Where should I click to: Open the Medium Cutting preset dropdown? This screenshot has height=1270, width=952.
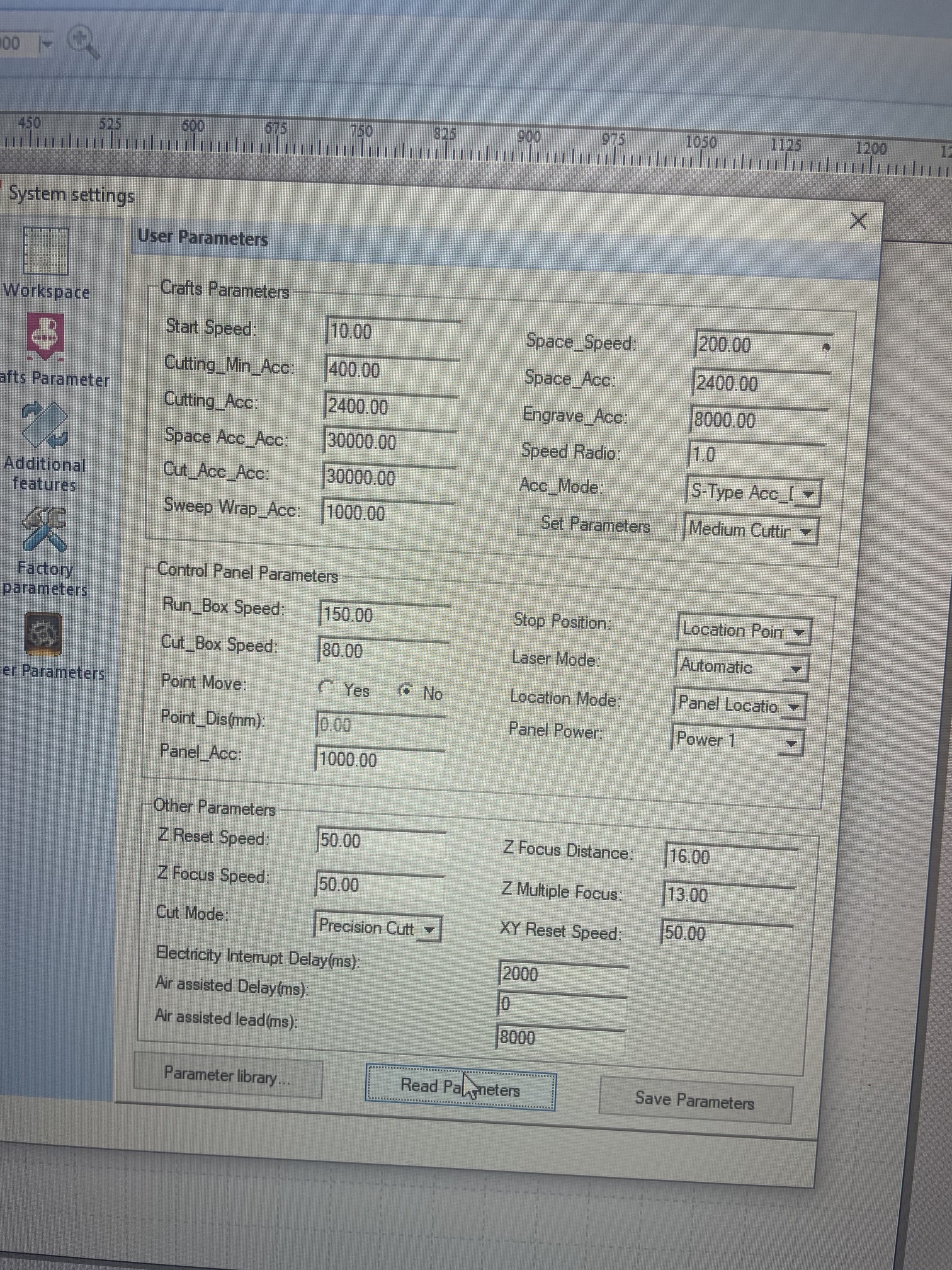tap(805, 532)
